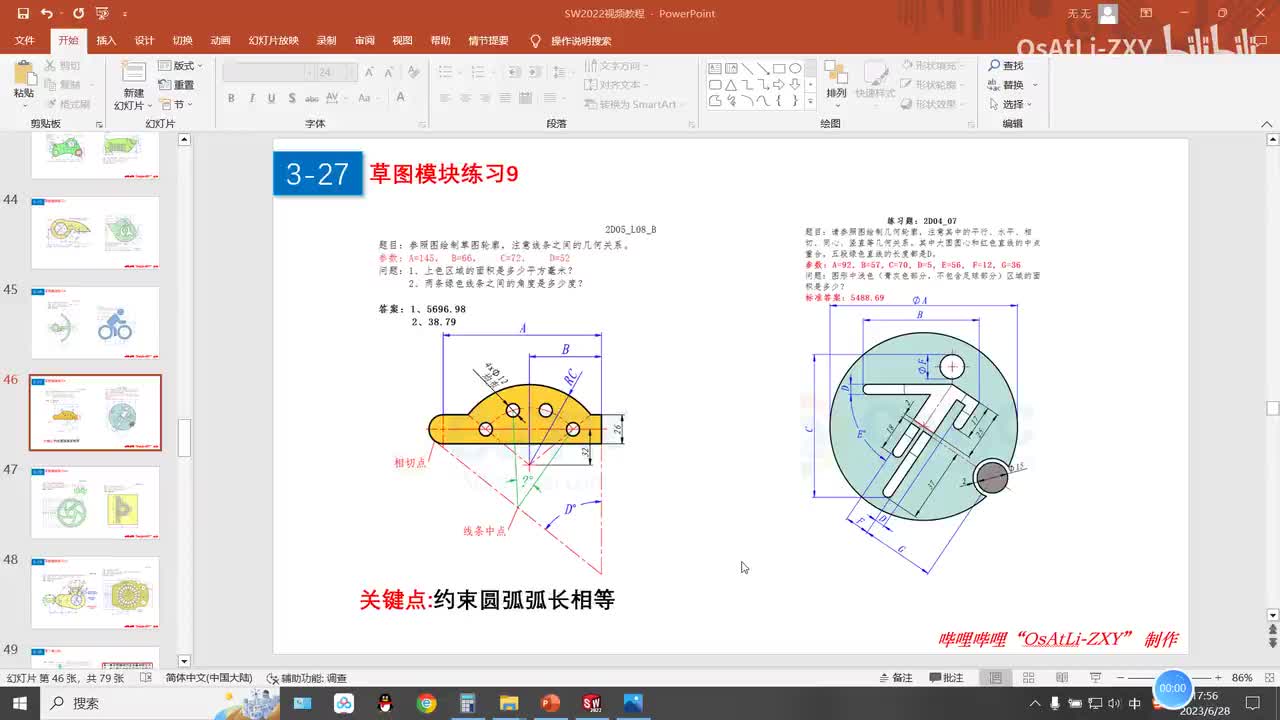
Task: Select slide 47 thumbnail
Action: click(x=95, y=502)
